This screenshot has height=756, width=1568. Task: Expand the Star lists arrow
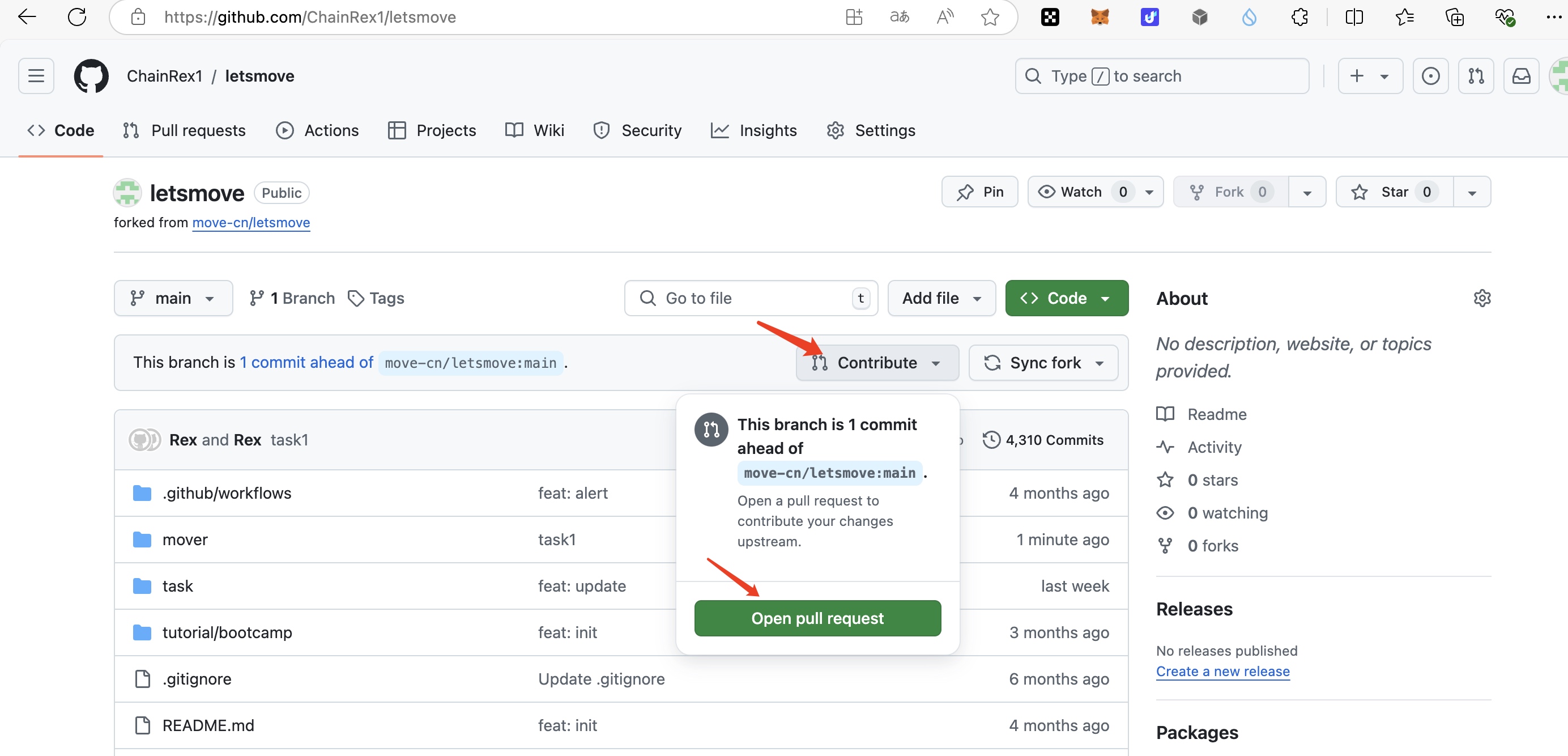pyautogui.click(x=1472, y=192)
